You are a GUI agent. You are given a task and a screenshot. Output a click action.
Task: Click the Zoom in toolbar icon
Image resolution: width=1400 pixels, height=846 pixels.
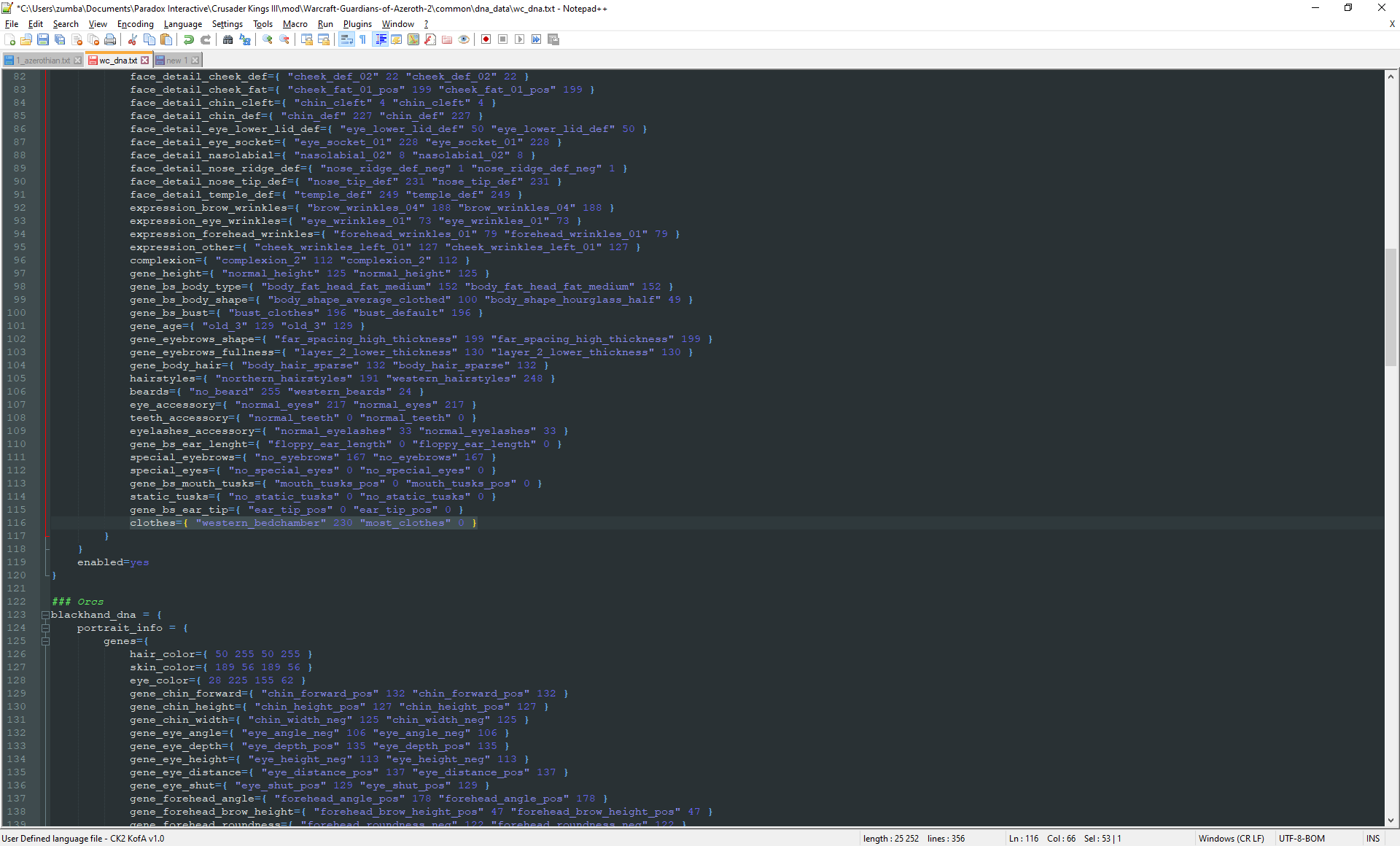coord(268,39)
